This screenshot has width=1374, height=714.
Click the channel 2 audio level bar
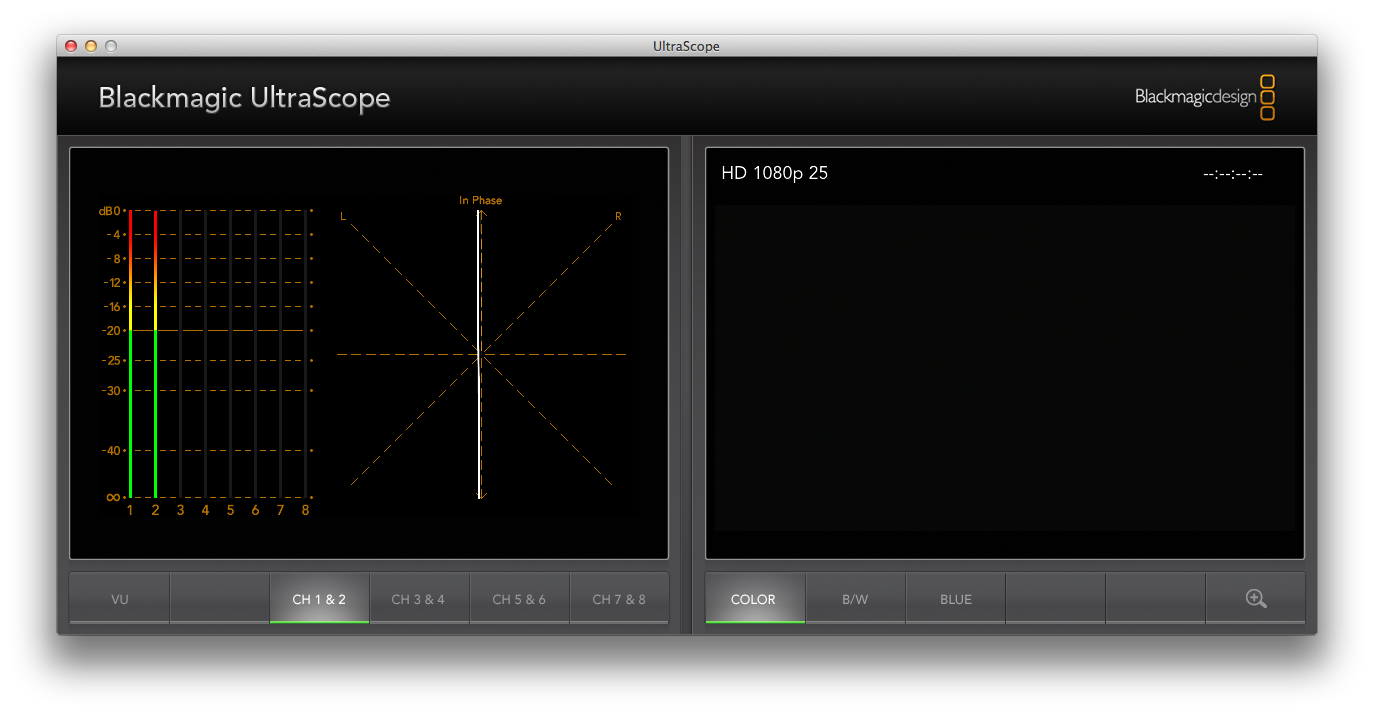coord(155,354)
